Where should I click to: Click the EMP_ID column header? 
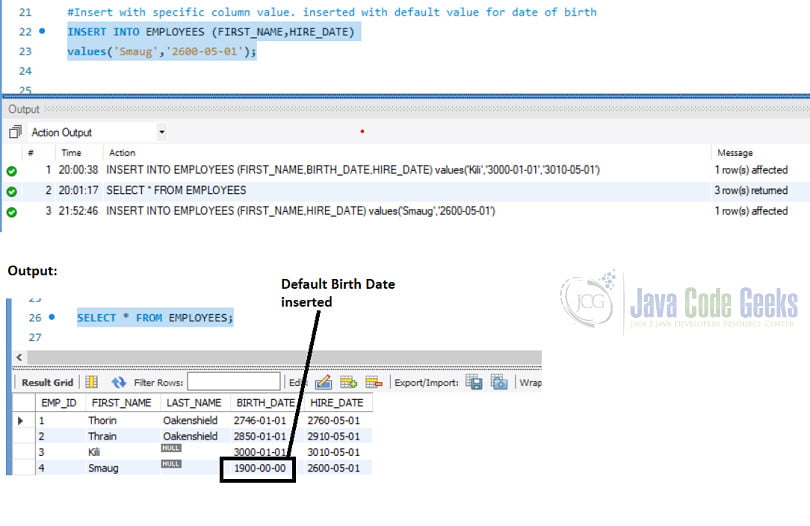pos(59,403)
